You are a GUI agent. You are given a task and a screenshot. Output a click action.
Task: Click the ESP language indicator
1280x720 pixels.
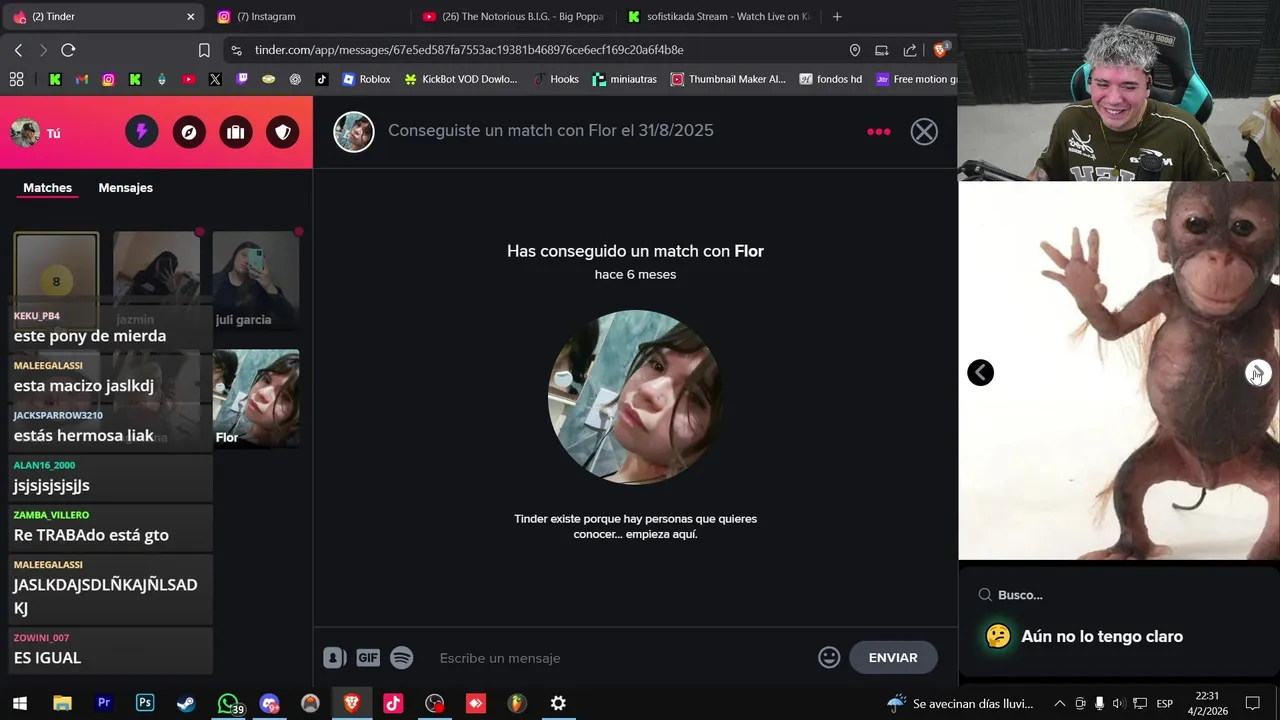click(1164, 703)
